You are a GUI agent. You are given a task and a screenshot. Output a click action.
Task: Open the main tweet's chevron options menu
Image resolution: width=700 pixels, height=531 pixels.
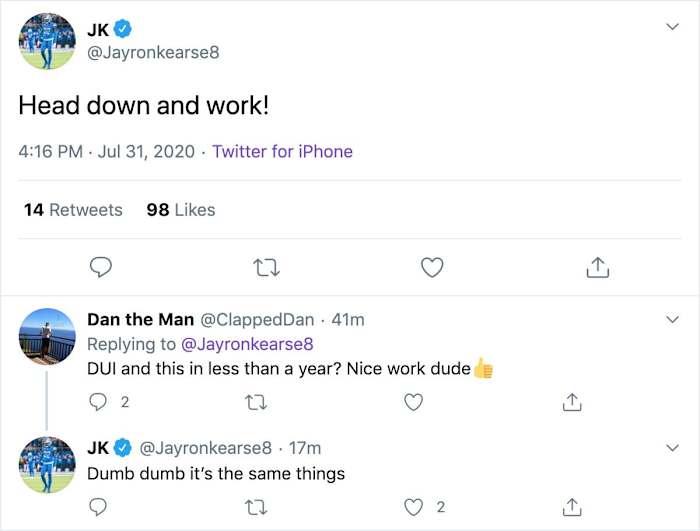tap(673, 26)
